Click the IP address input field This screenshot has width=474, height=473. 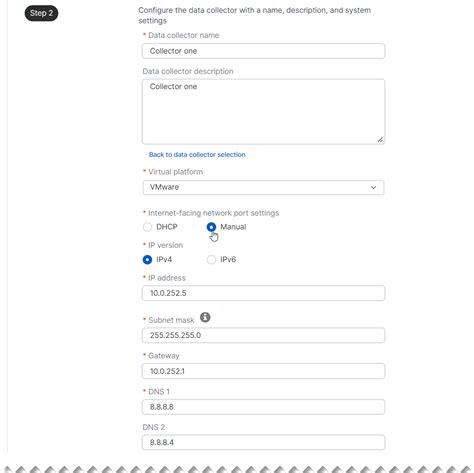pyautogui.click(x=263, y=293)
